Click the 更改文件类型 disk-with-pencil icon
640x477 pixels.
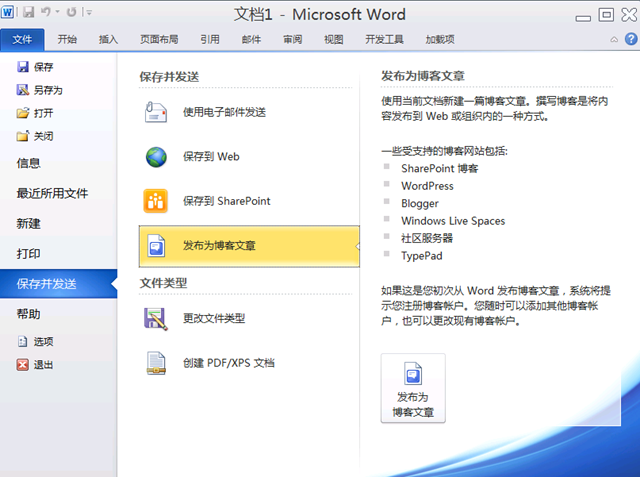pyautogui.click(x=156, y=319)
